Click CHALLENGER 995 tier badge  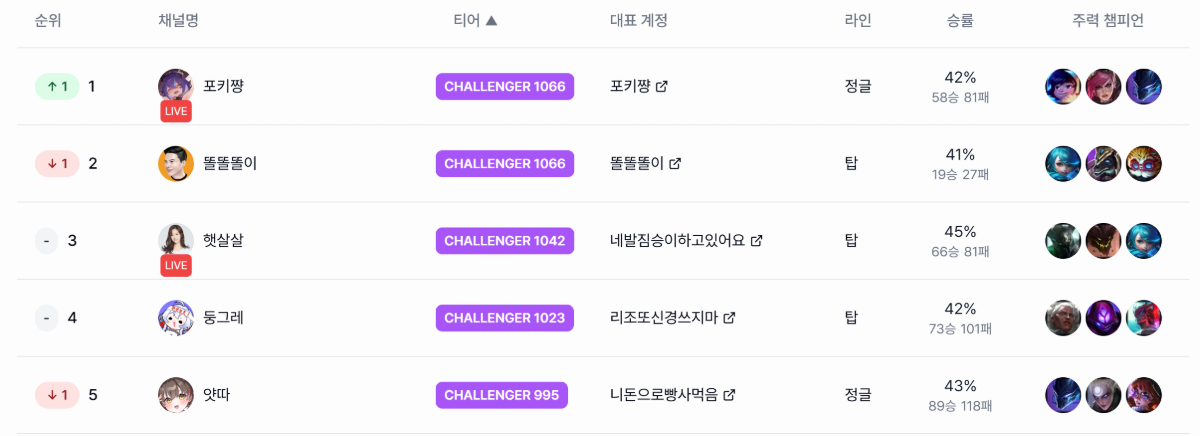[x=501, y=395]
